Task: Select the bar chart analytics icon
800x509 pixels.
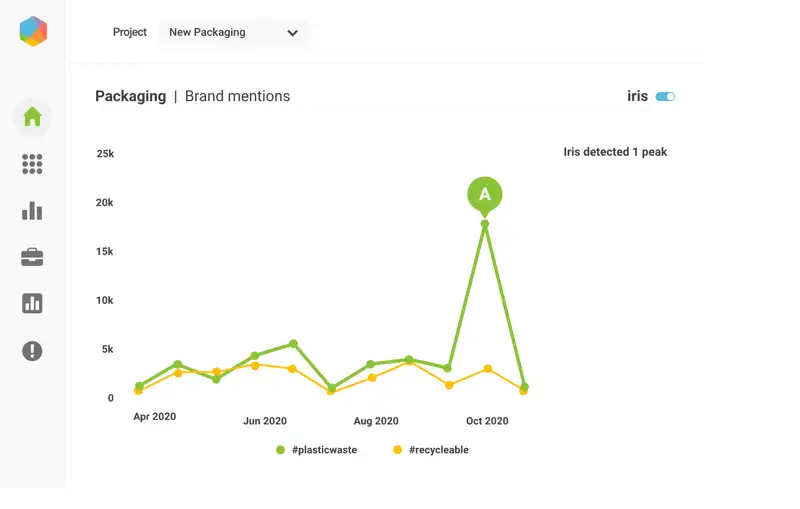Action: pyautogui.click(x=32, y=211)
